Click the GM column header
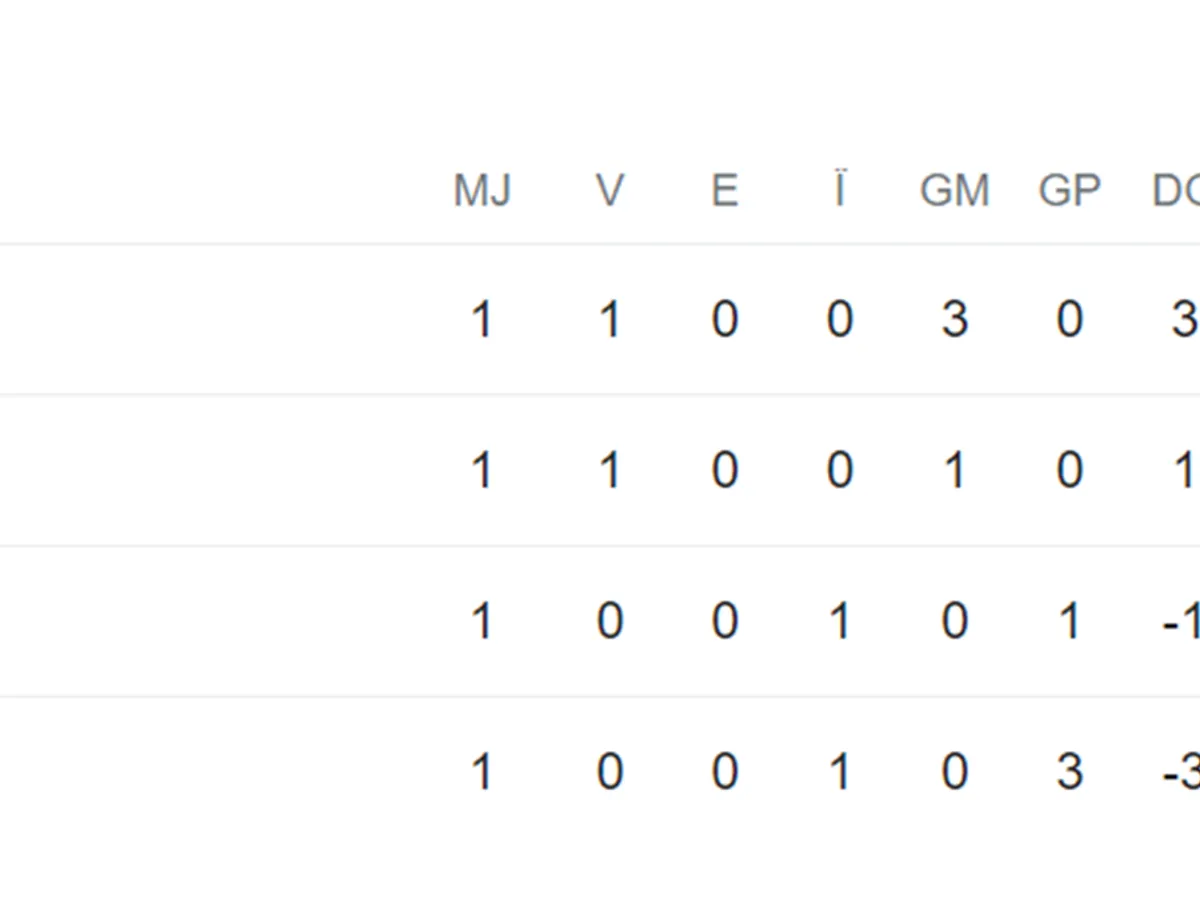This screenshot has width=1200, height=900. [x=954, y=190]
